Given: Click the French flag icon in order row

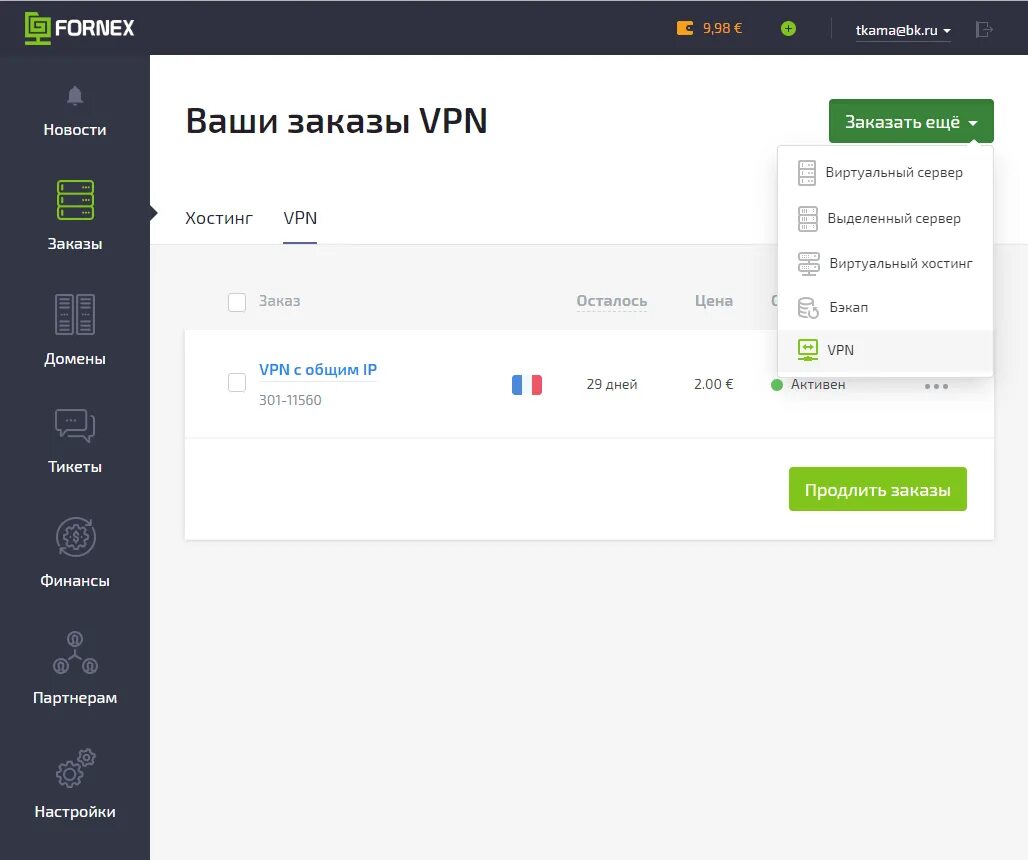Looking at the screenshot, I should point(527,385).
